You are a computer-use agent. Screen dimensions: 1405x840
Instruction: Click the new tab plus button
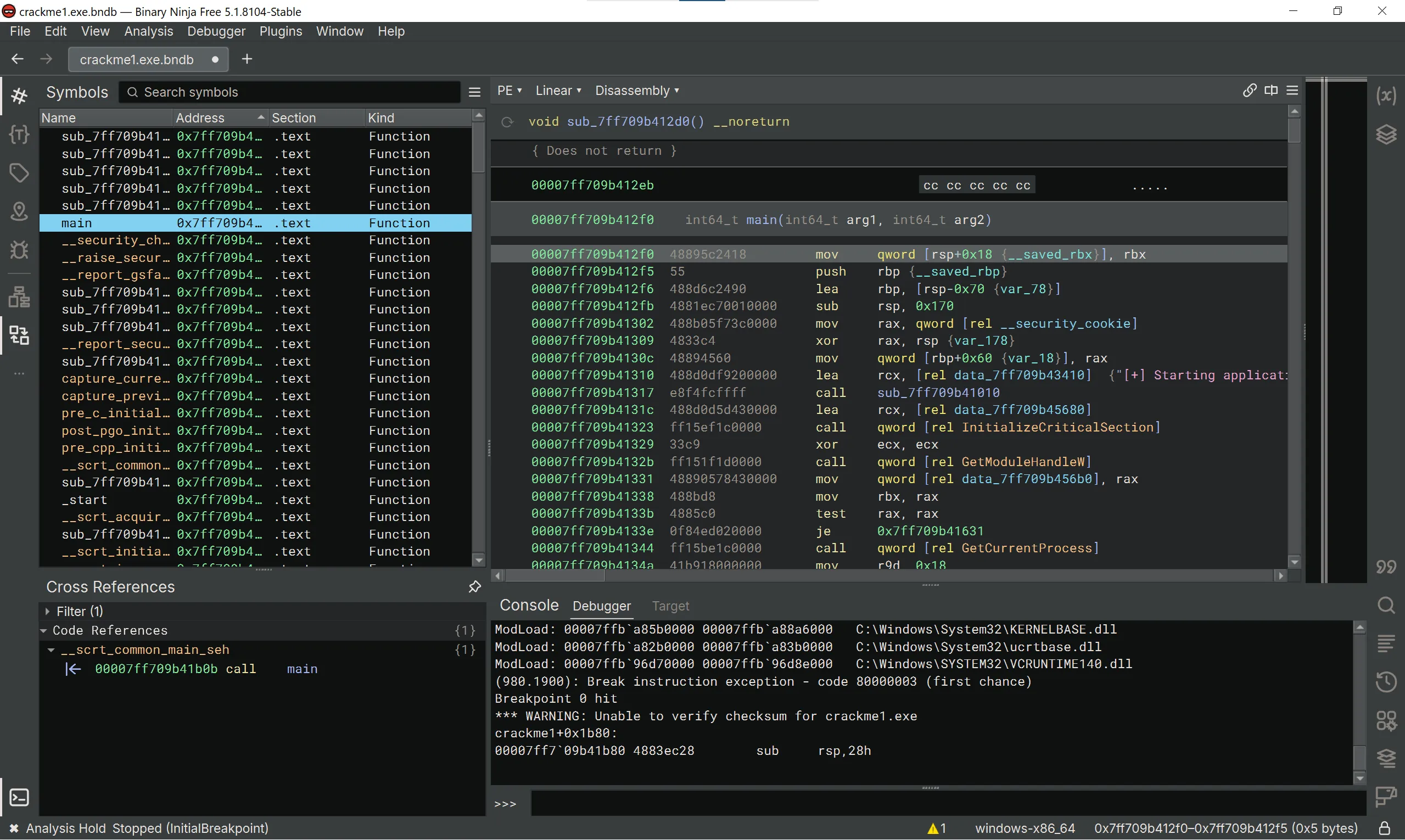click(247, 59)
